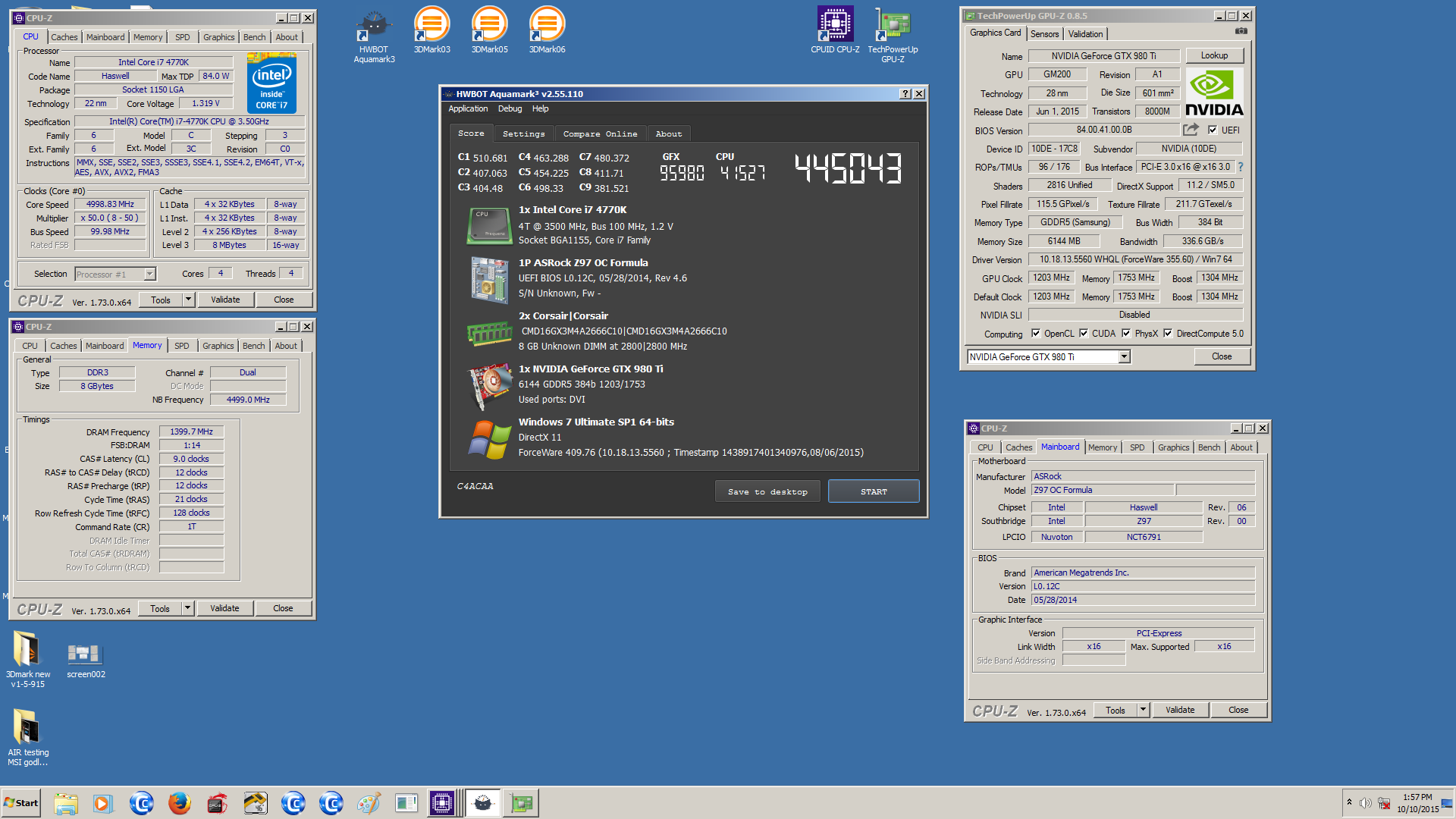Image resolution: width=1456 pixels, height=819 pixels.
Task: Click the Intel inside logo in CPU-Z
Action: click(271, 83)
